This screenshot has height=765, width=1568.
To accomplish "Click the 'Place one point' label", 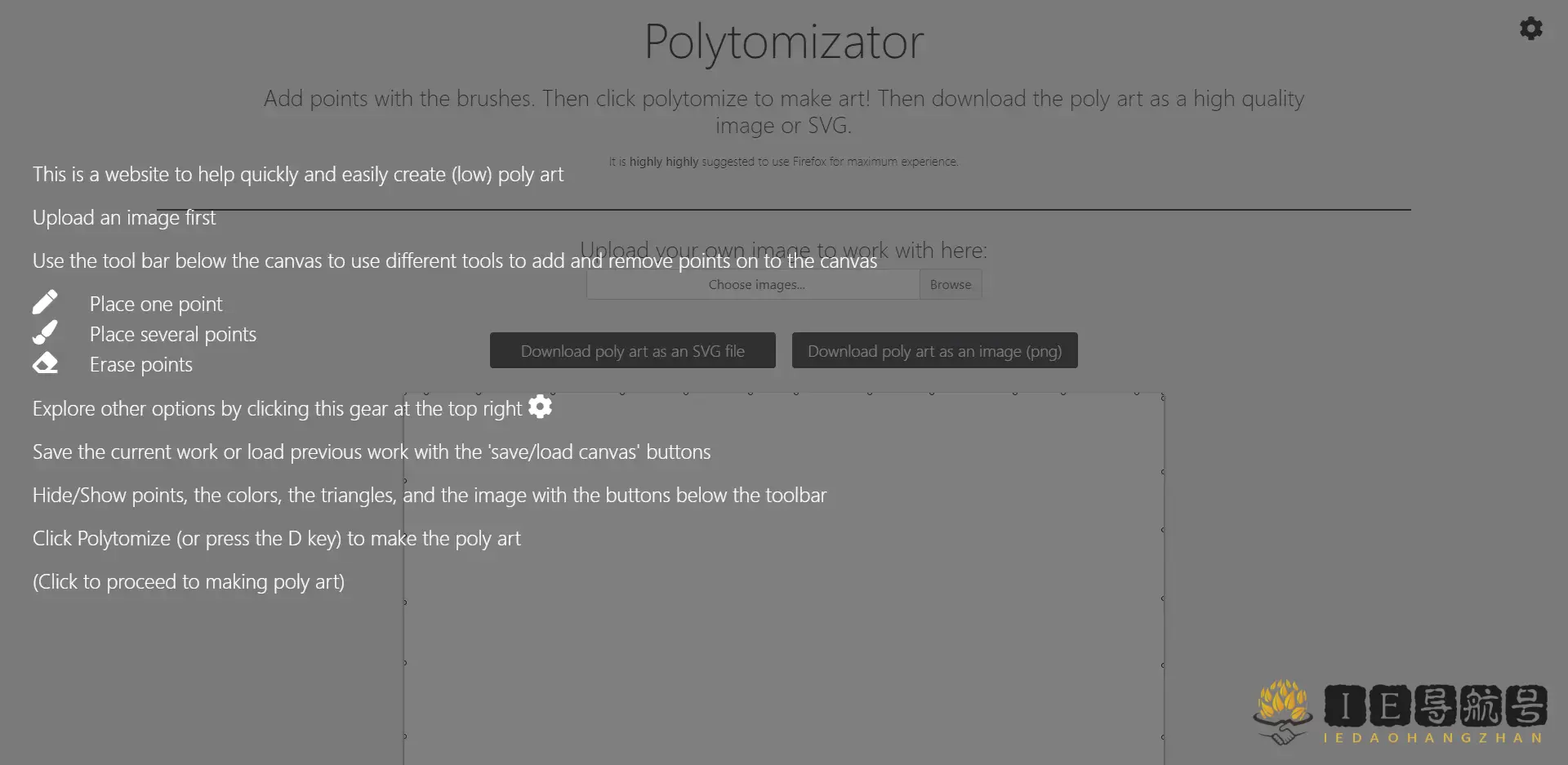I will pos(157,304).
